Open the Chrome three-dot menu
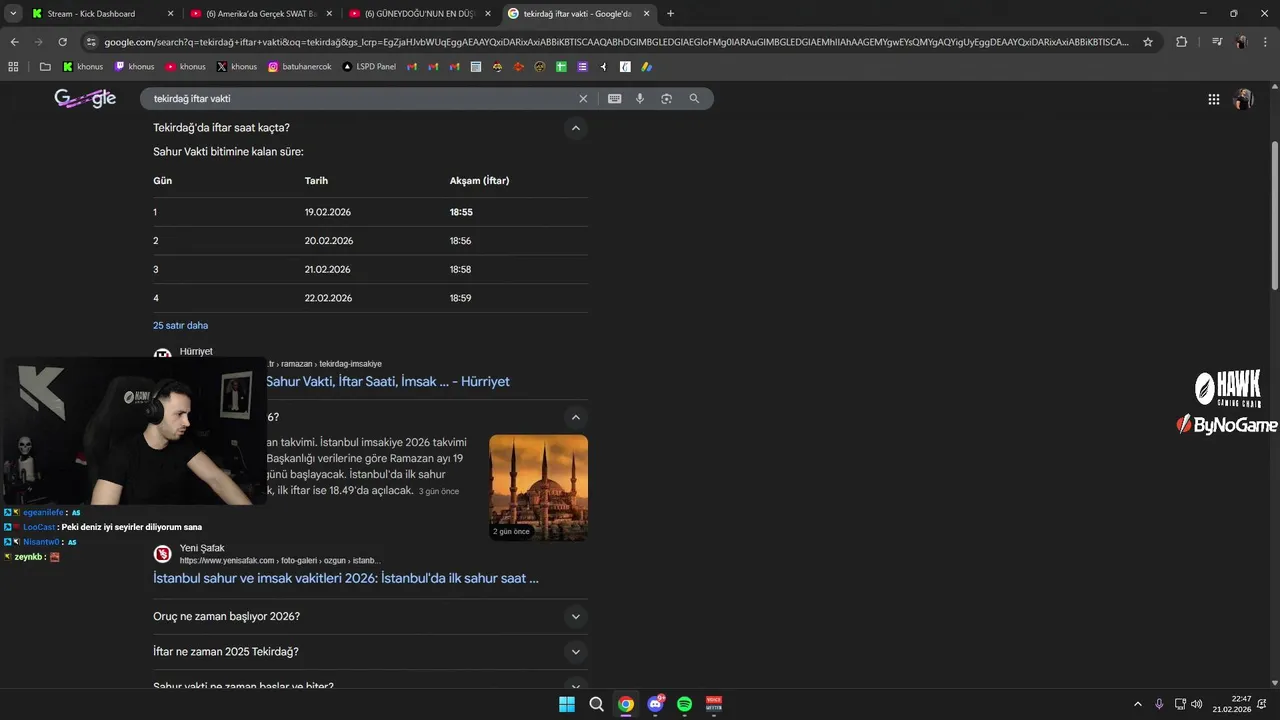 [x=1266, y=42]
